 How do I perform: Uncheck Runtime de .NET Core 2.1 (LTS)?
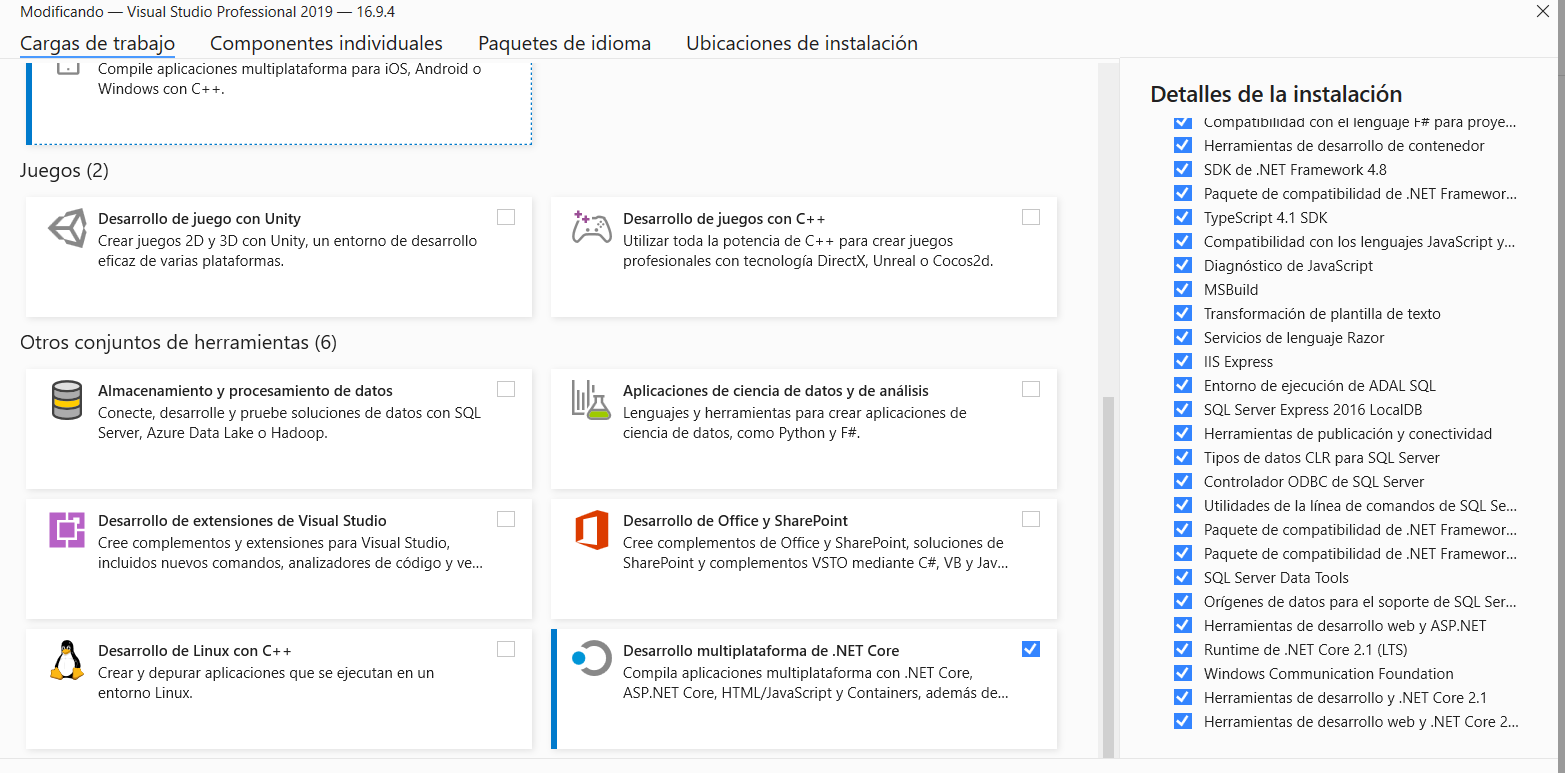(x=1183, y=650)
